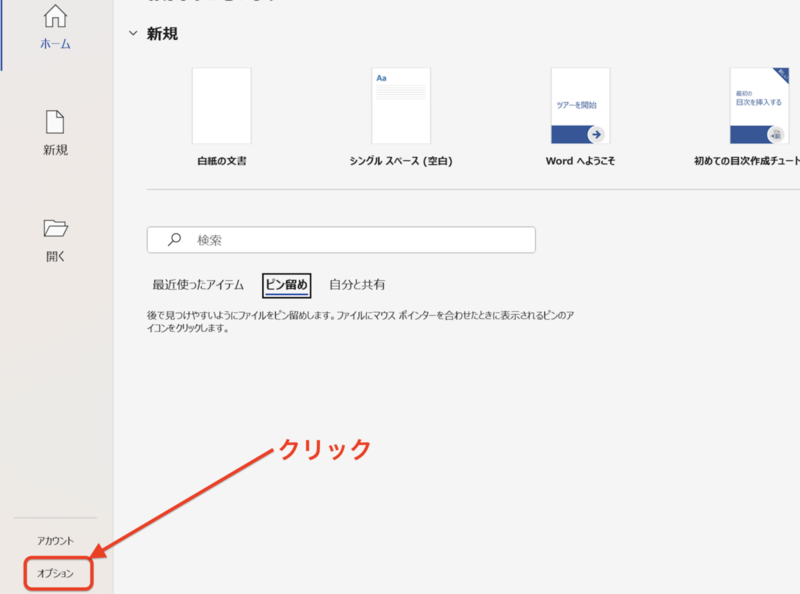Collapse the 新規 section chevron
The height and width of the screenshot is (594, 800).
(133, 34)
